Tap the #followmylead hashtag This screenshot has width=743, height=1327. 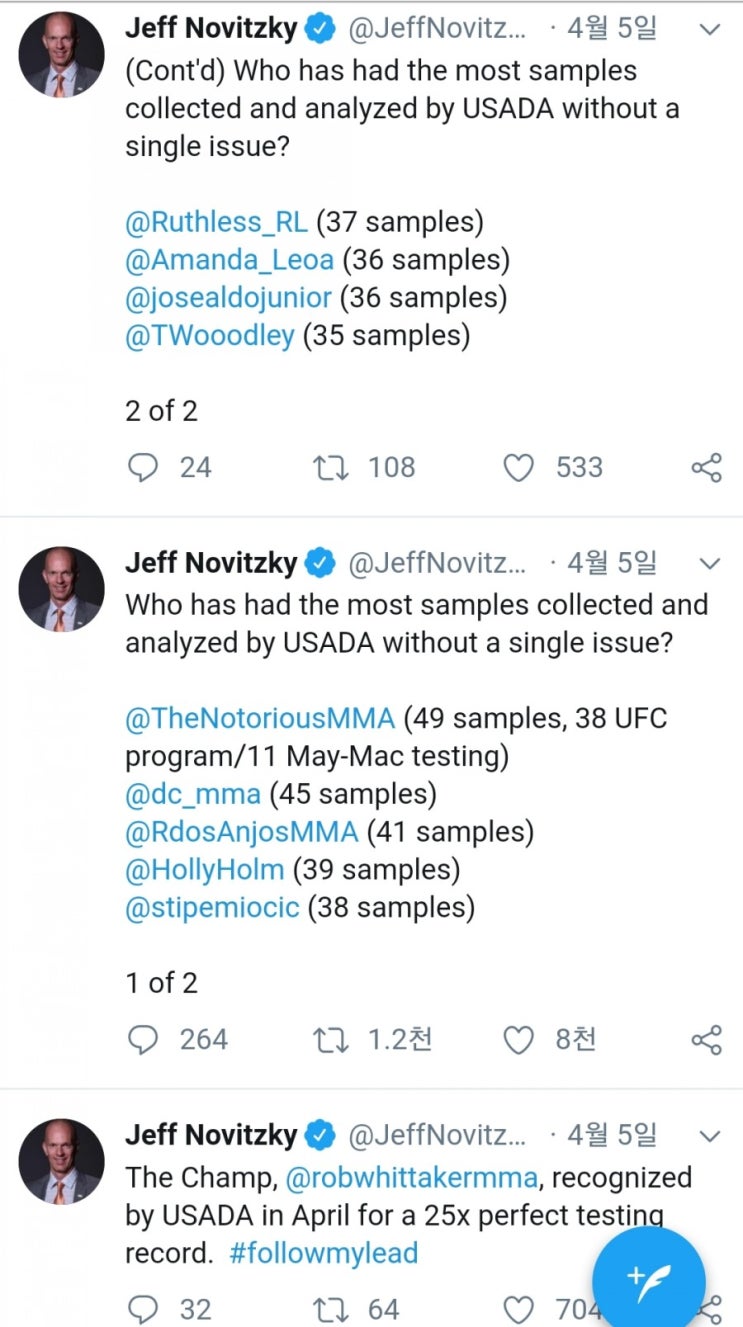(323, 1253)
